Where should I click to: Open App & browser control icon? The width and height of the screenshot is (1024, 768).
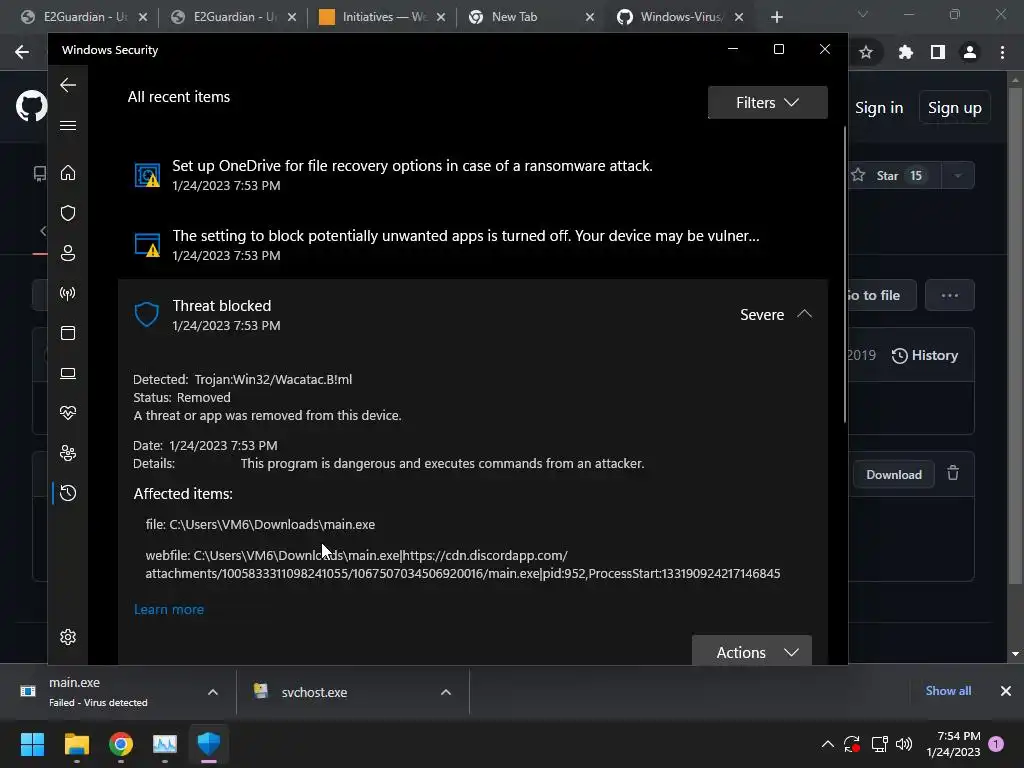pyautogui.click(x=68, y=333)
